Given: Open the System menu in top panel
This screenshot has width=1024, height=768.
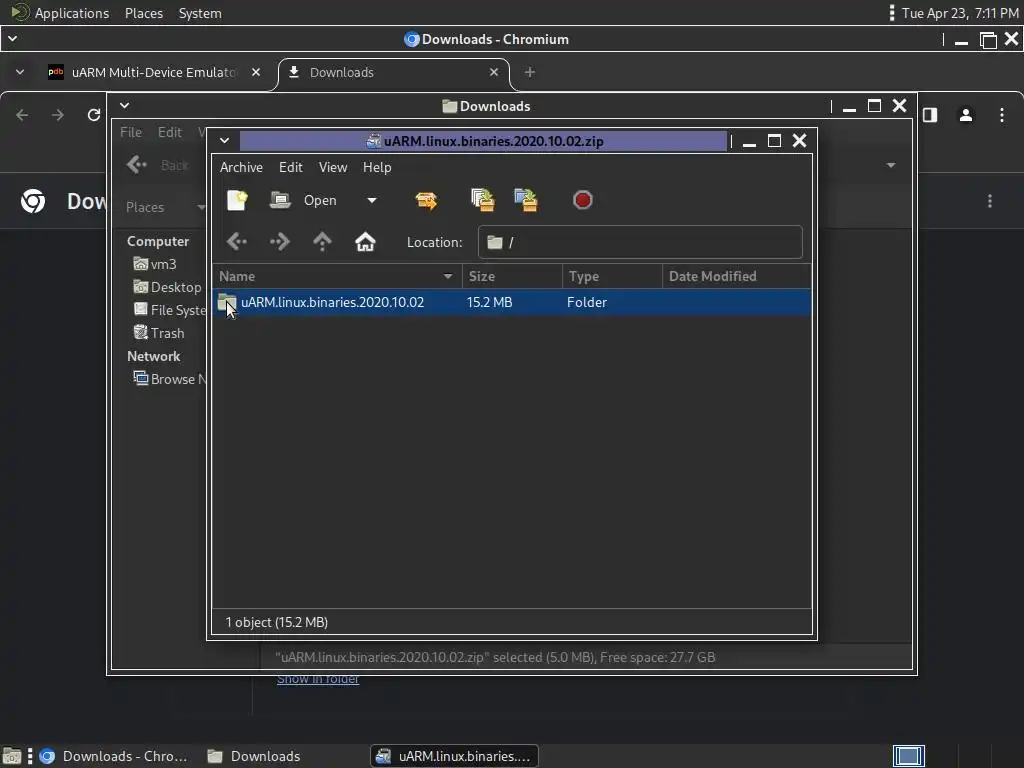Looking at the screenshot, I should pyautogui.click(x=200, y=13).
